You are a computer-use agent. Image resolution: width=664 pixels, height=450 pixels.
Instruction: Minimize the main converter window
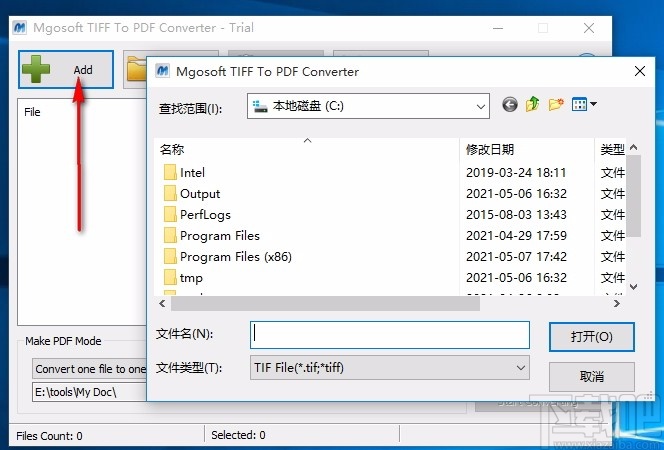(498, 28)
